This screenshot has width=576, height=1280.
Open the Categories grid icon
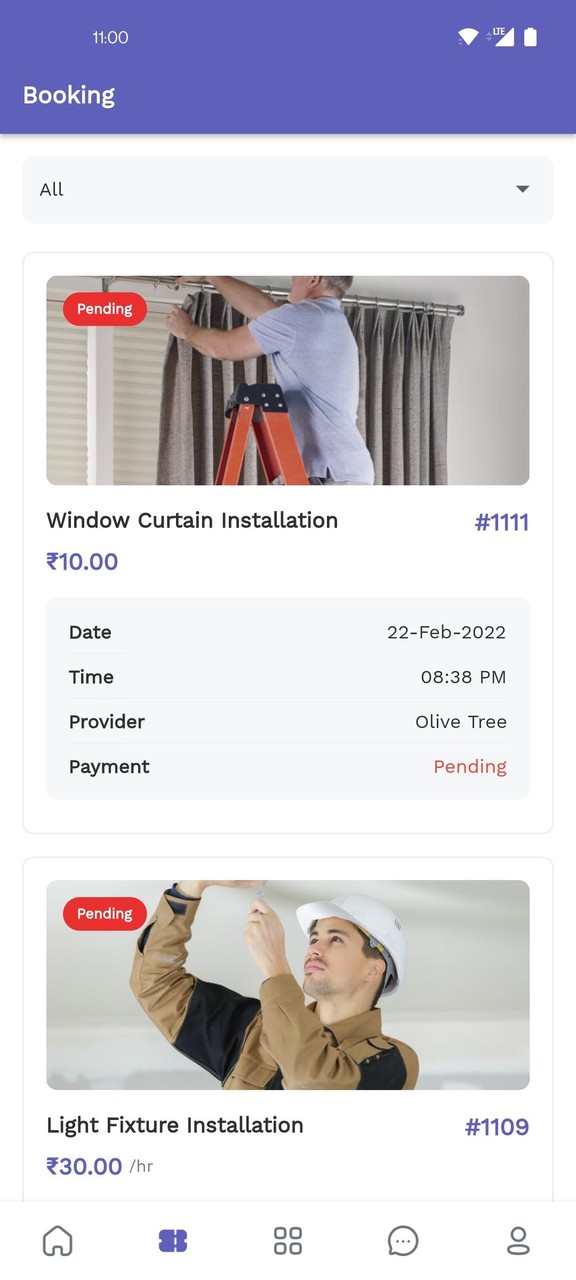click(288, 1241)
